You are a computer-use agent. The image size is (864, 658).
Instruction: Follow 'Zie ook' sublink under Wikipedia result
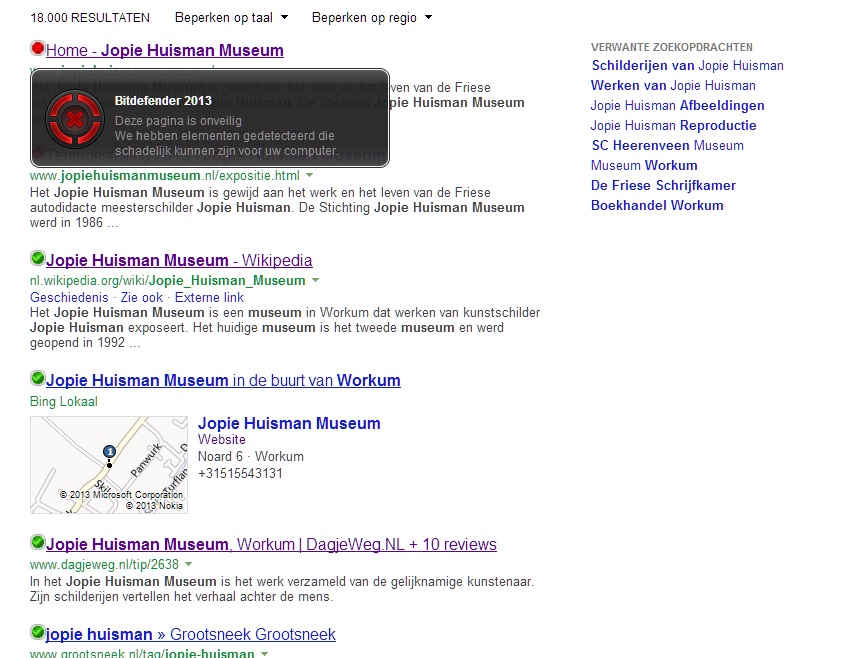point(142,298)
